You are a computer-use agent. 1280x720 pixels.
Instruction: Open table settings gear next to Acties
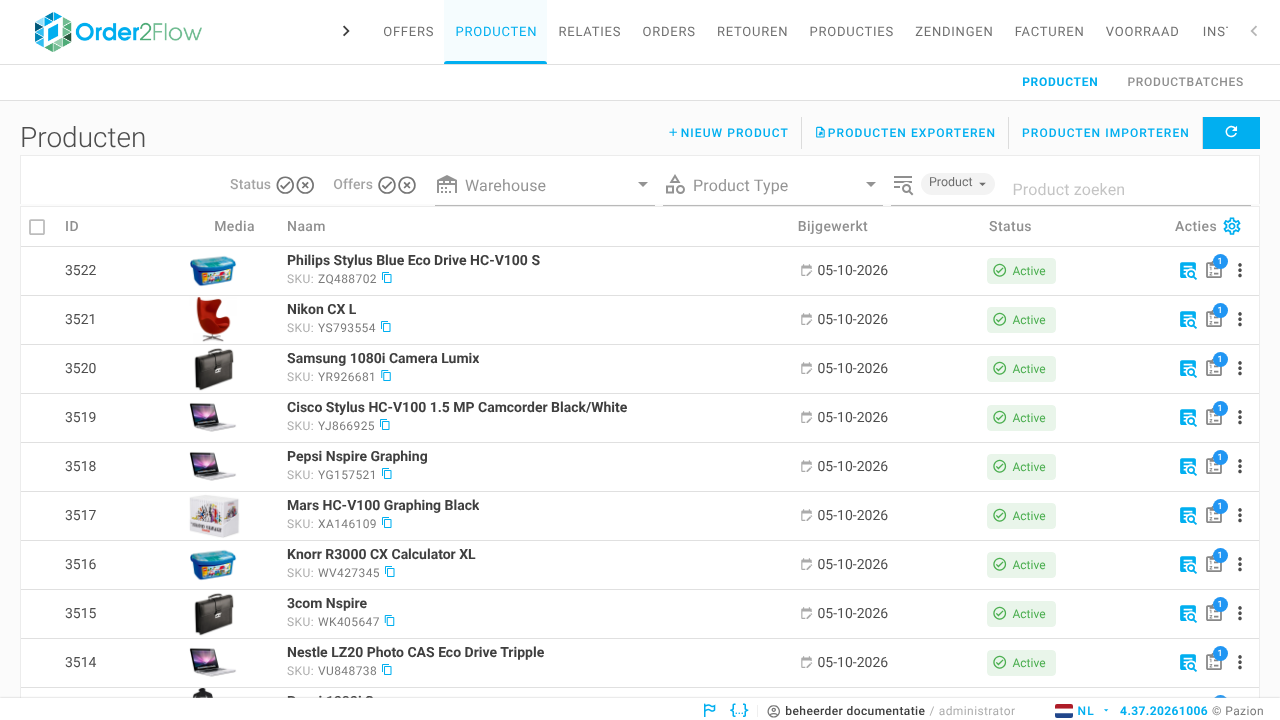click(1232, 226)
